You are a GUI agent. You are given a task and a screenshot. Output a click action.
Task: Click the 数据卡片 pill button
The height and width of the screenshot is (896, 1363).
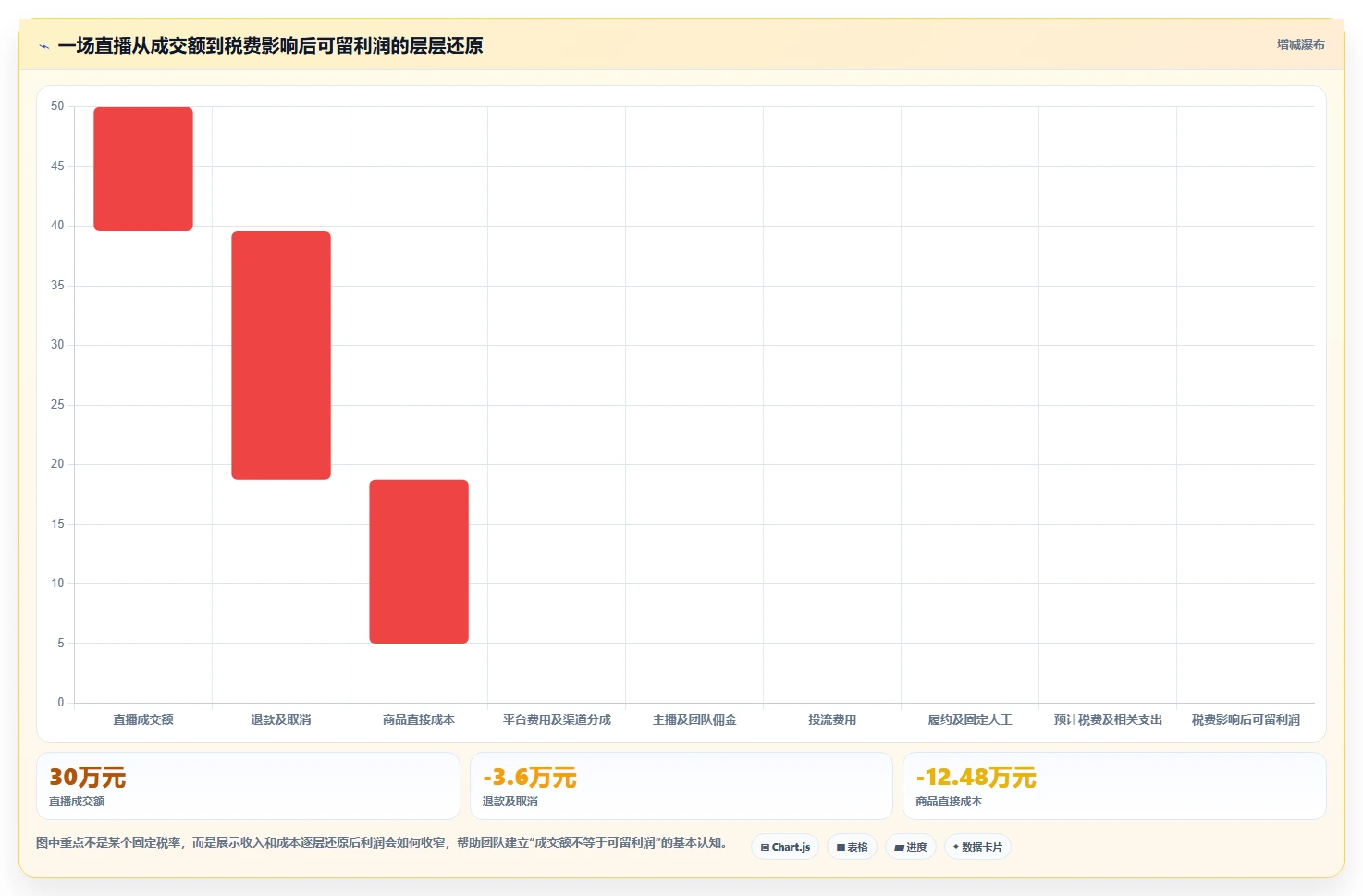(x=977, y=847)
